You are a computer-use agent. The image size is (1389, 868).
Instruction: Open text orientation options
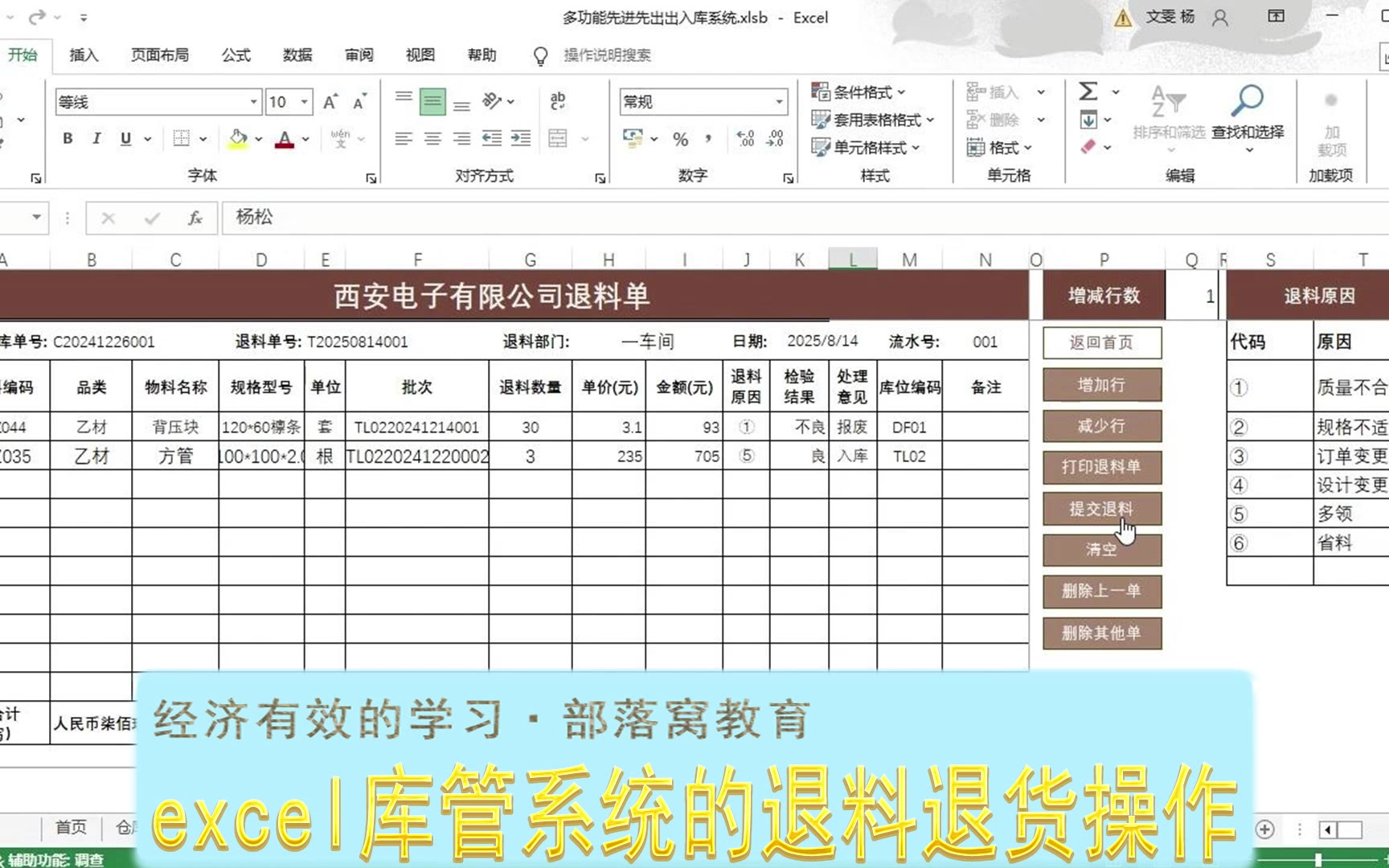[492, 101]
